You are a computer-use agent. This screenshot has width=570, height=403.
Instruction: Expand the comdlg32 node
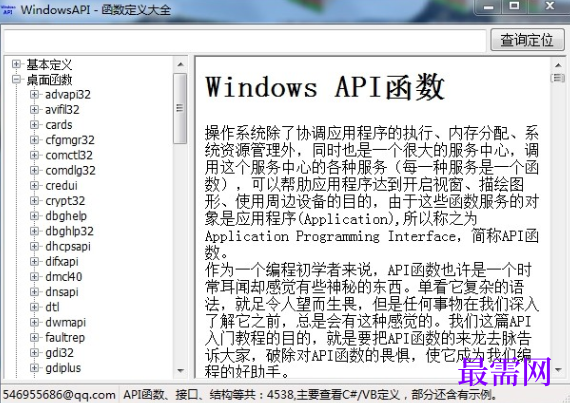click(x=34, y=170)
